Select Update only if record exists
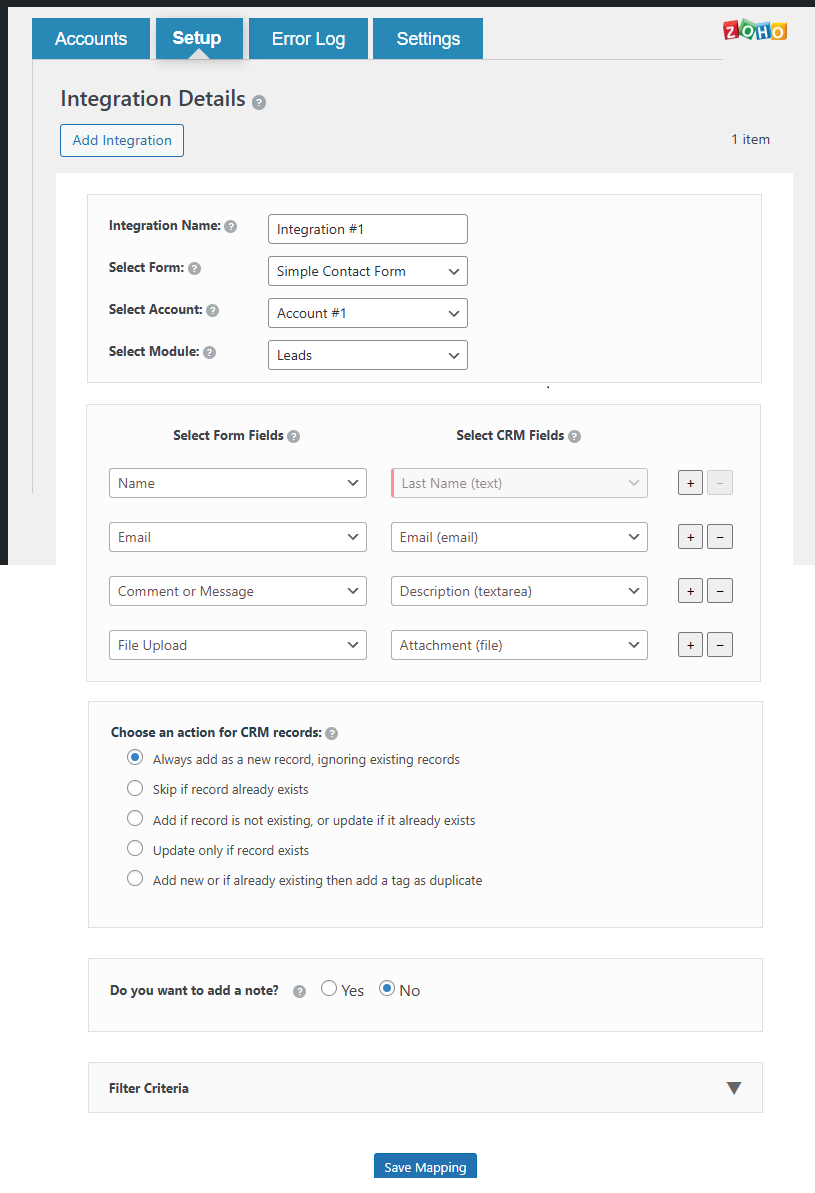815x1193 pixels. point(135,848)
